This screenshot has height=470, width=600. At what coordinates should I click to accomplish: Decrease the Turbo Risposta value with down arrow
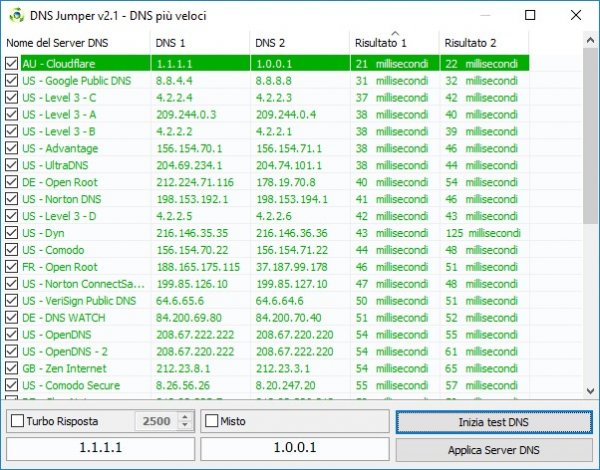click(185, 425)
